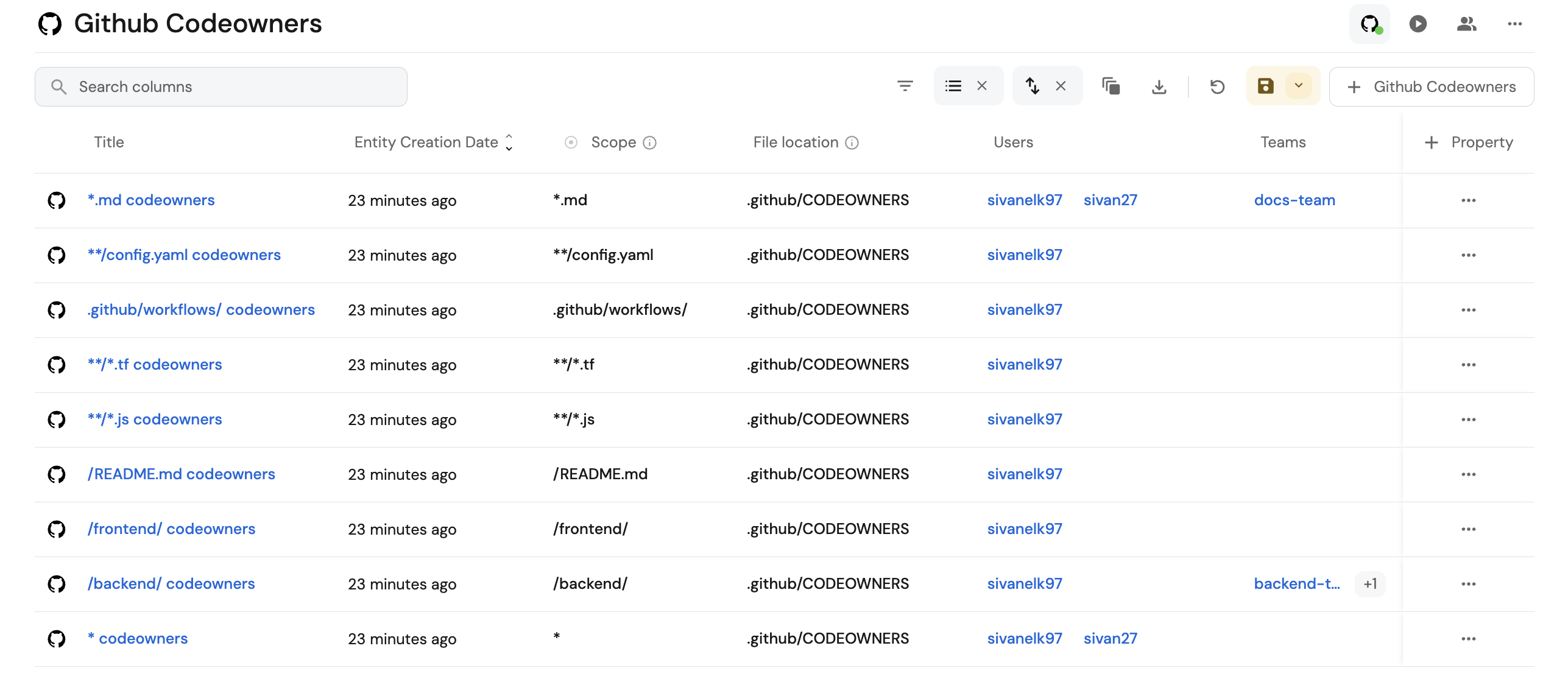Remove the group-by setting with its X

coord(982,86)
